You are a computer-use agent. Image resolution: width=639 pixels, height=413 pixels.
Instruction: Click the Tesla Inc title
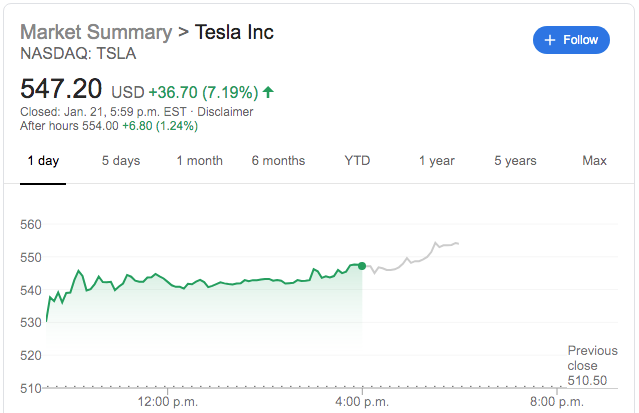pos(234,31)
